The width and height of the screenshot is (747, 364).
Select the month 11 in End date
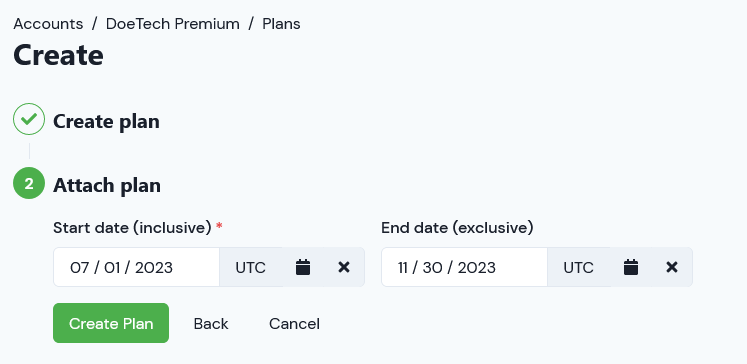pos(403,268)
